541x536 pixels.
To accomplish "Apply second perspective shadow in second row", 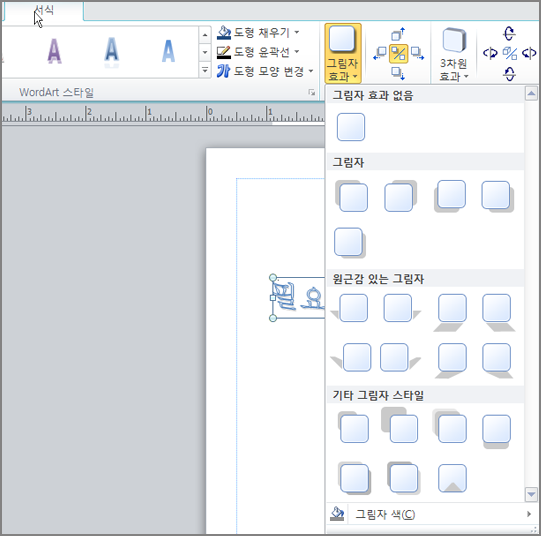I will (x=400, y=357).
